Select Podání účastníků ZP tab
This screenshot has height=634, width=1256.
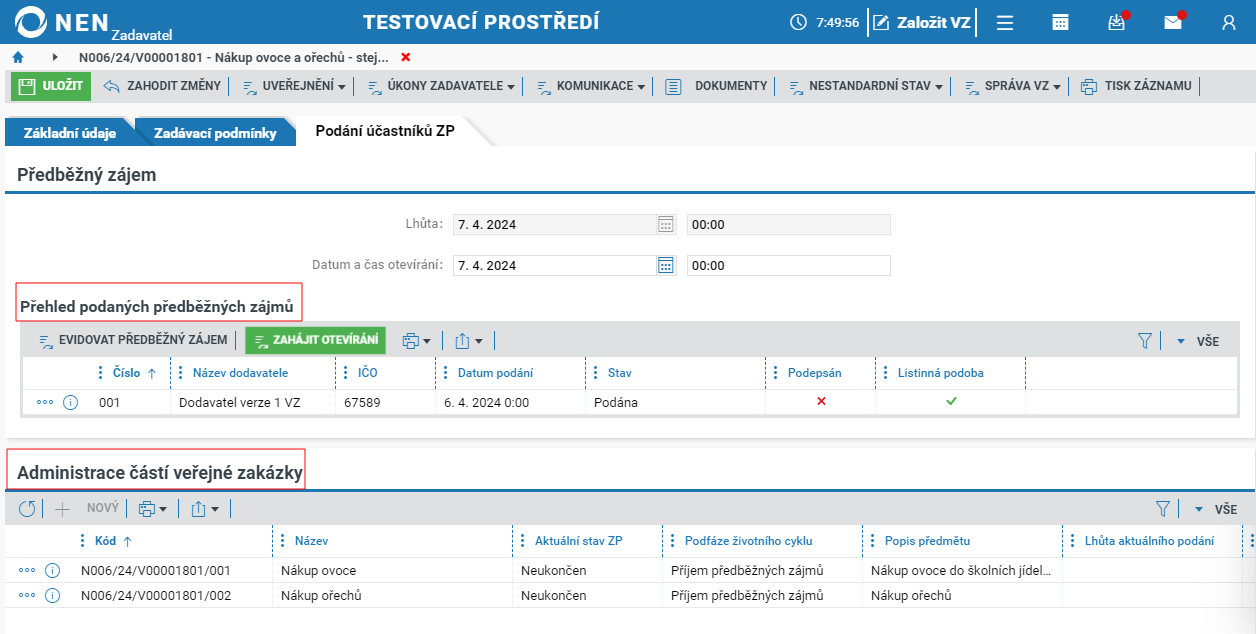(x=384, y=131)
